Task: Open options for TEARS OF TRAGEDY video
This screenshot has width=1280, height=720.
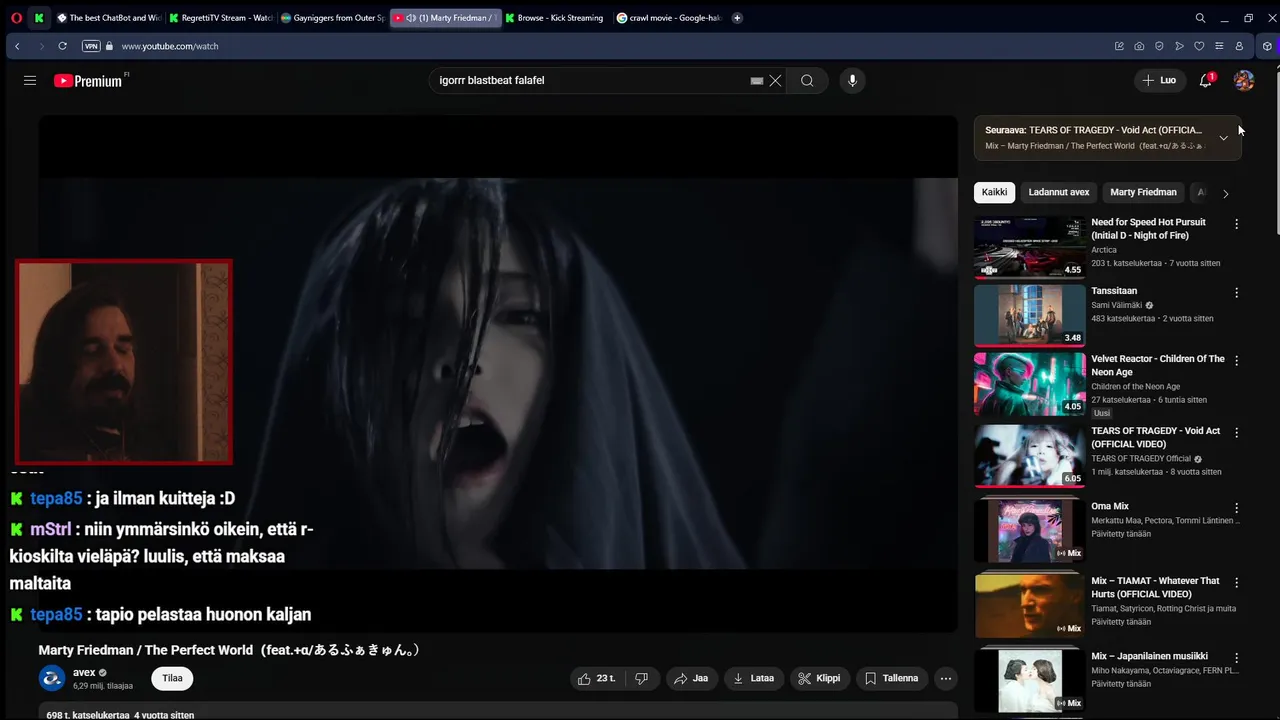Action: coord(1236,433)
